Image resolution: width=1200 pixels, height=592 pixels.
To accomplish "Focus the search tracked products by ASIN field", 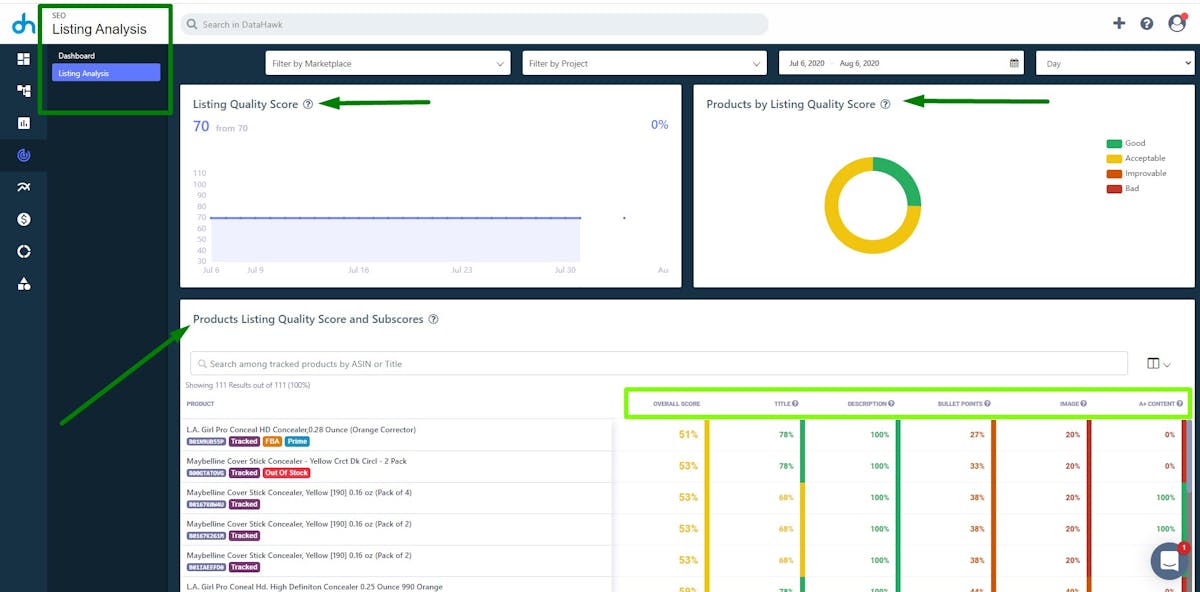I will click(658, 364).
